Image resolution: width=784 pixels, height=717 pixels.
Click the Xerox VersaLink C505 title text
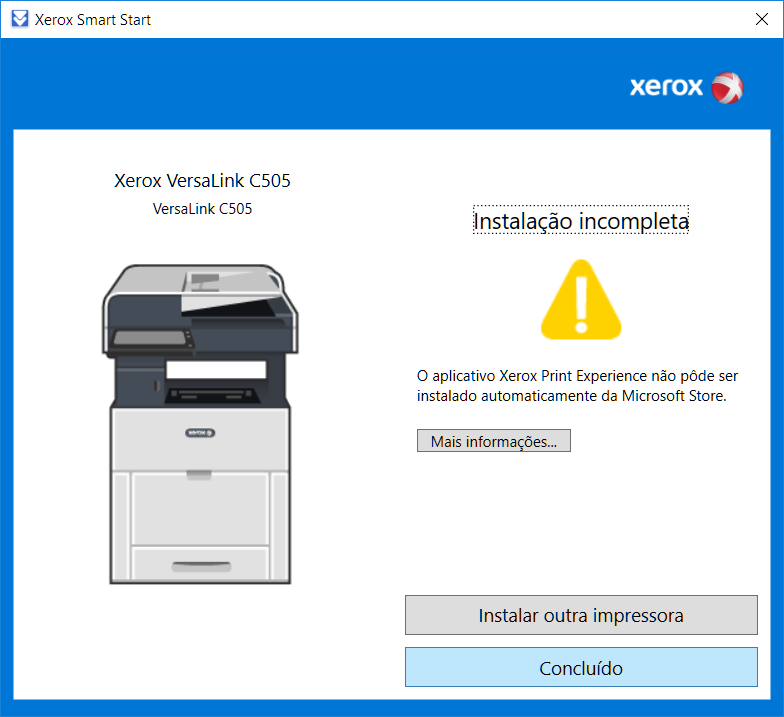click(202, 180)
